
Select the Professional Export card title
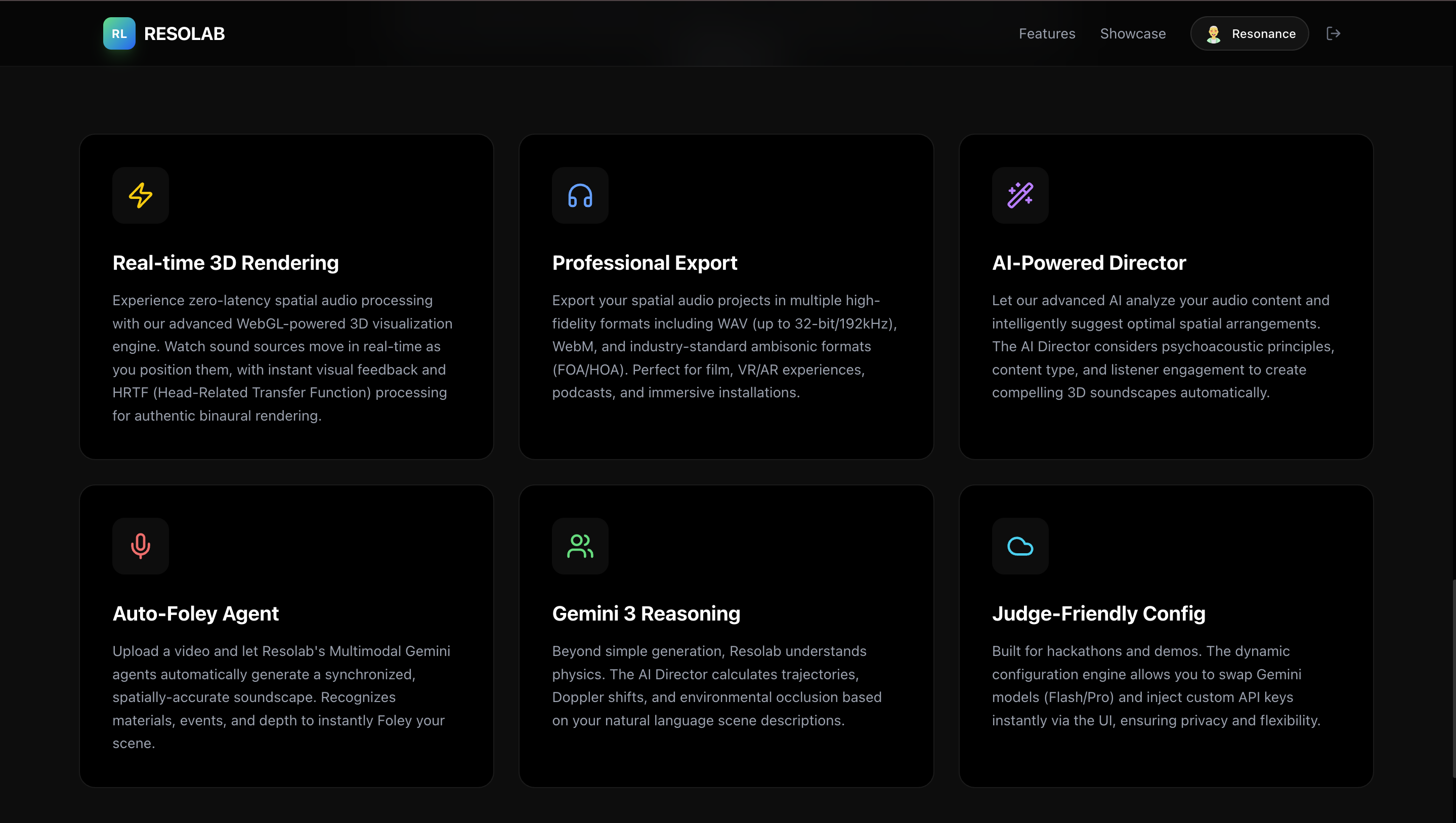[645, 263]
